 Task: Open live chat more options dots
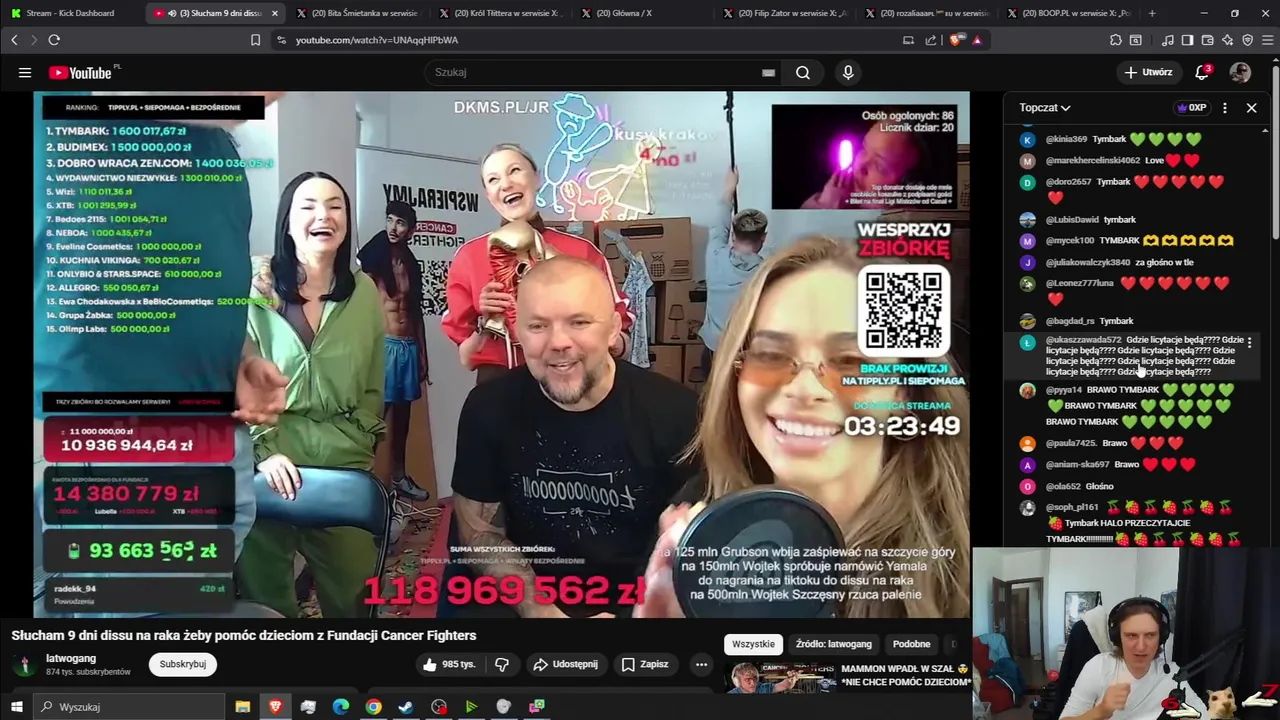coord(1225,107)
